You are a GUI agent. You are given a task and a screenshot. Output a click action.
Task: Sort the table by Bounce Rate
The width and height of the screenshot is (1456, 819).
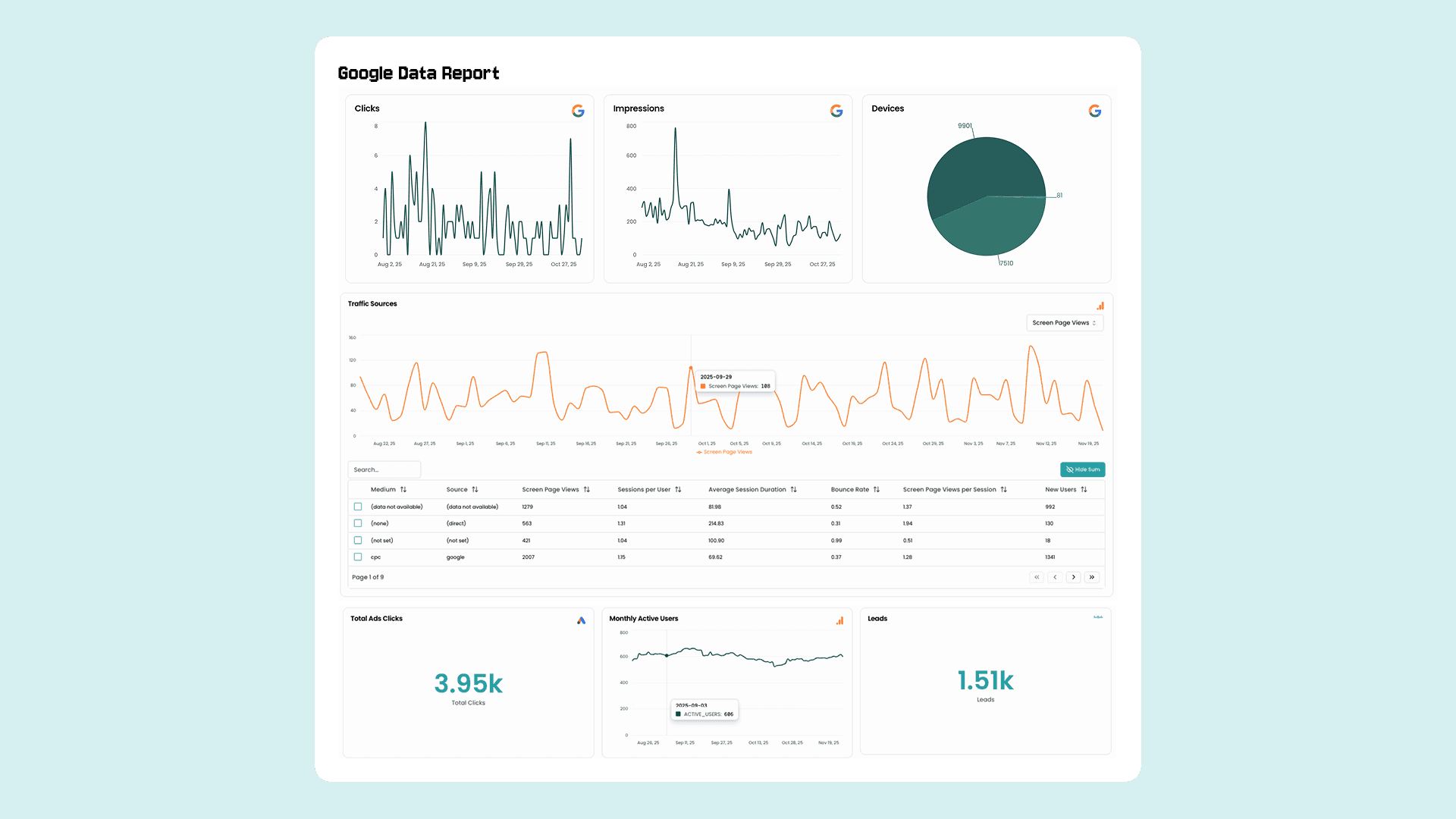click(x=855, y=489)
